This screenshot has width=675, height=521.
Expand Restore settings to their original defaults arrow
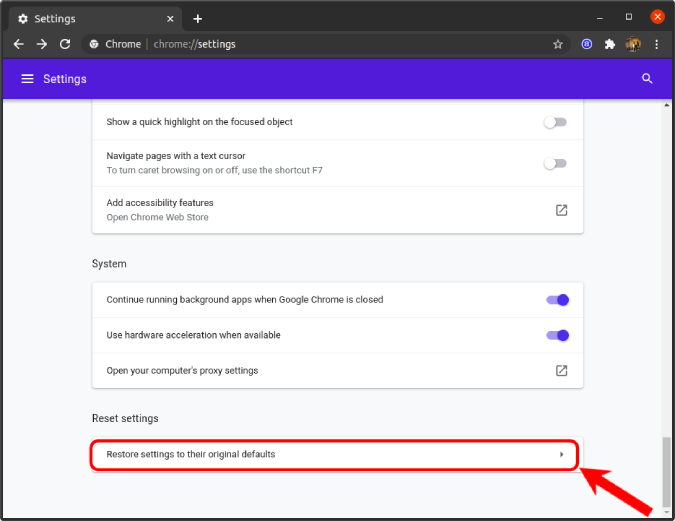click(561, 454)
